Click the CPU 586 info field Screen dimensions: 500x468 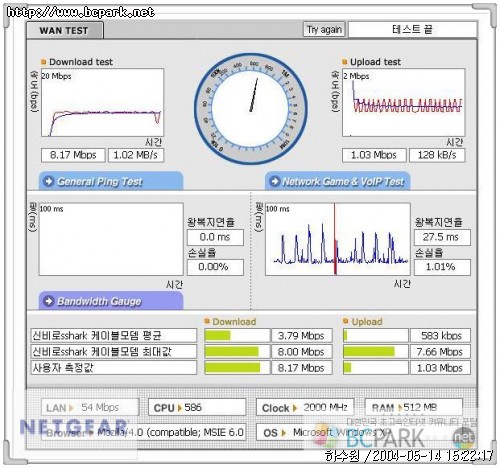tap(197, 407)
